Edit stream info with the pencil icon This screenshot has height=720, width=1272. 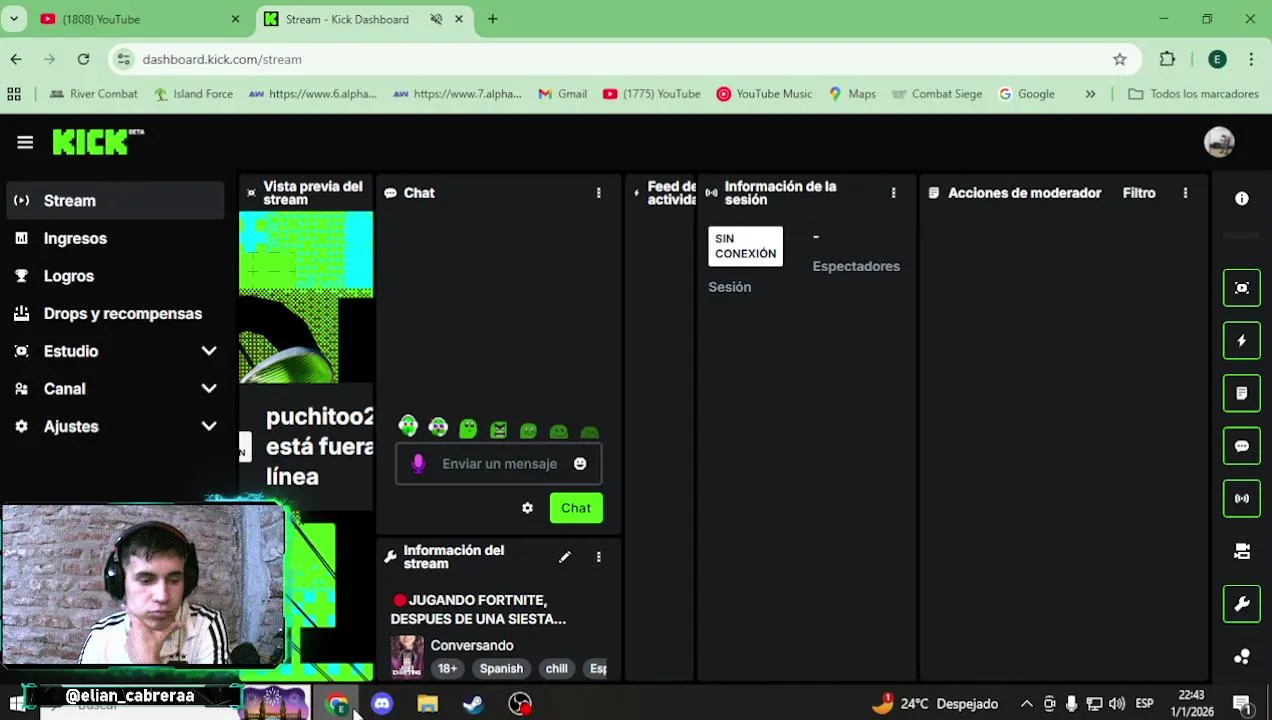click(x=564, y=557)
